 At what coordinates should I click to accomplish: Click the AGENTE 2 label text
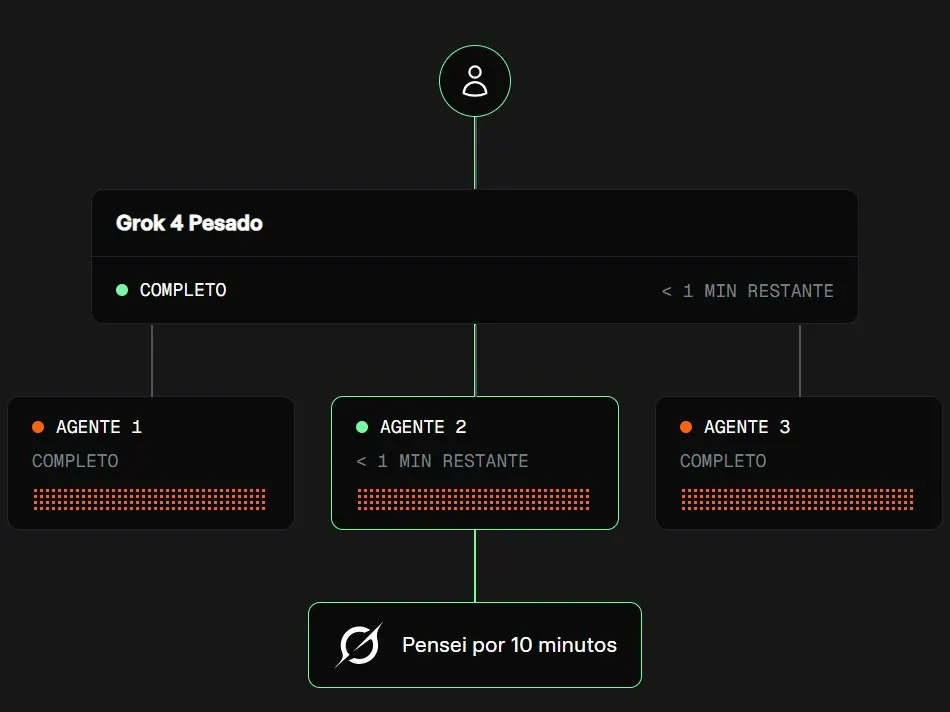423,427
